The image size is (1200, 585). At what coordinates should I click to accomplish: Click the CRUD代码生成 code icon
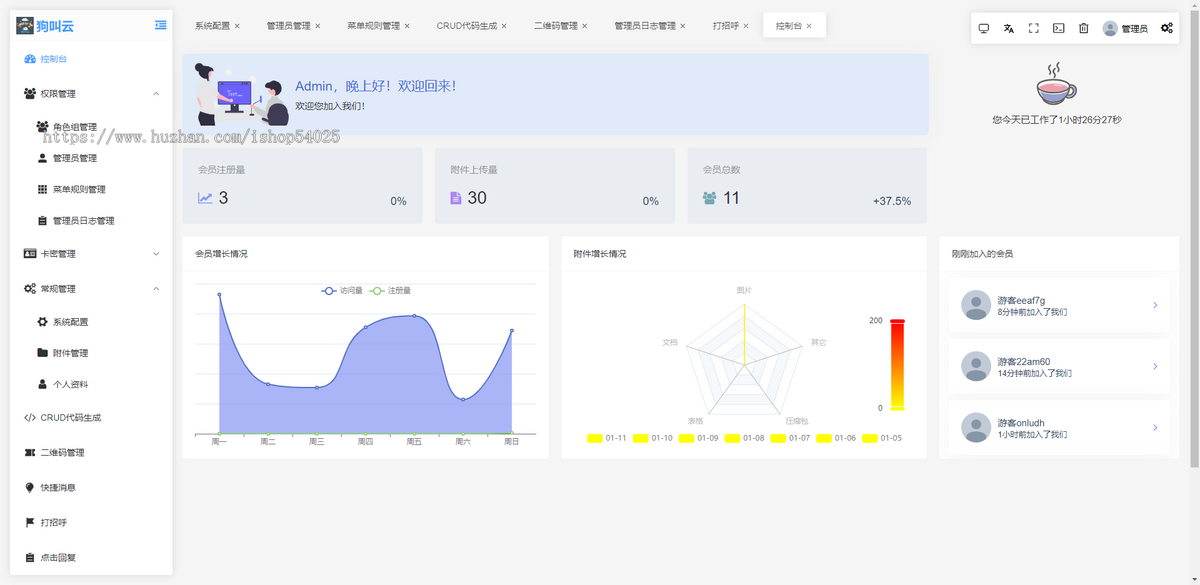30,418
